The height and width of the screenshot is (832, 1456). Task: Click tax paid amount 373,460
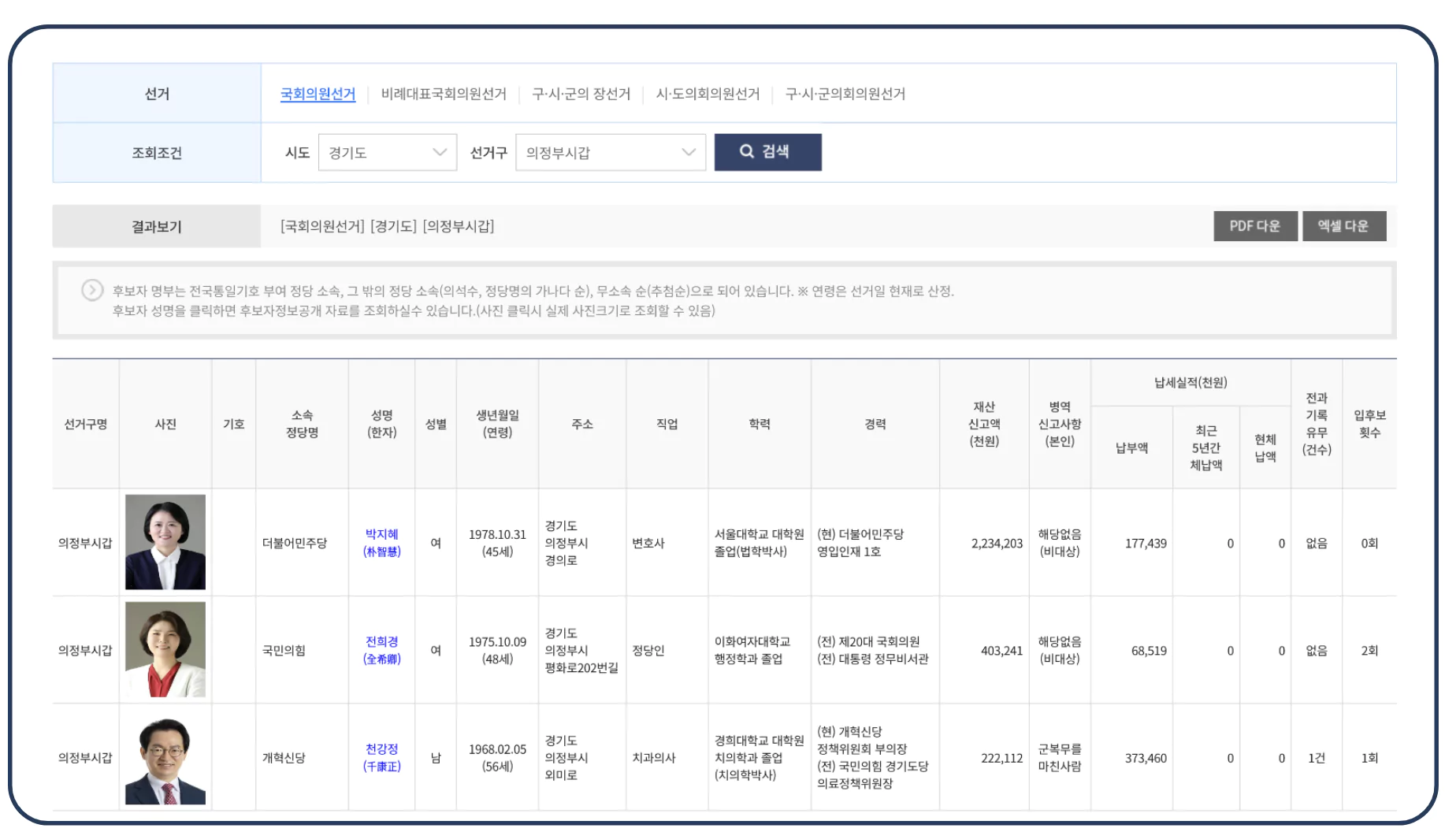[1146, 758]
